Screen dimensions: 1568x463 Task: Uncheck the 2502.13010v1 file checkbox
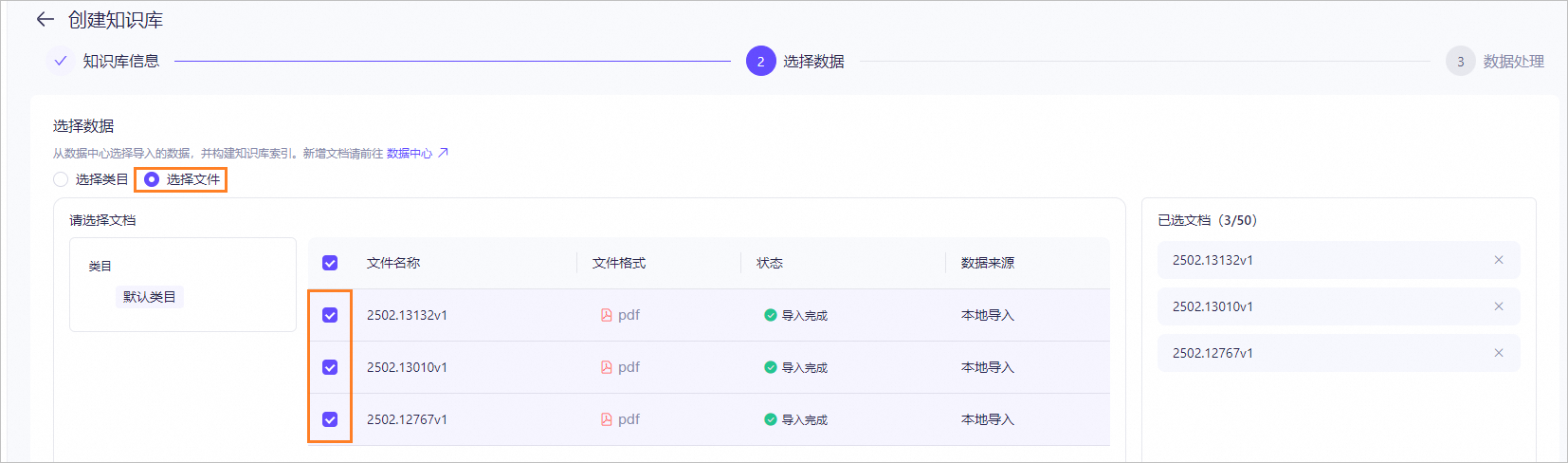point(330,367)
